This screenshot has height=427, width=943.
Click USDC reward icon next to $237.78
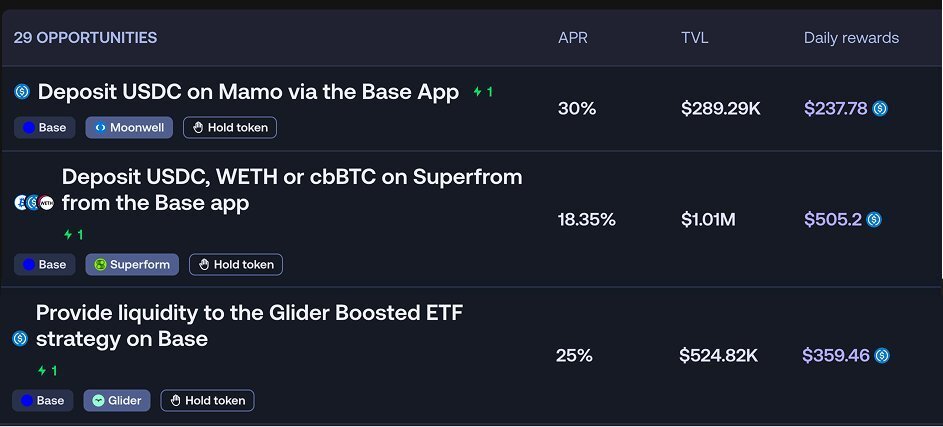click(x=880, y=109)
